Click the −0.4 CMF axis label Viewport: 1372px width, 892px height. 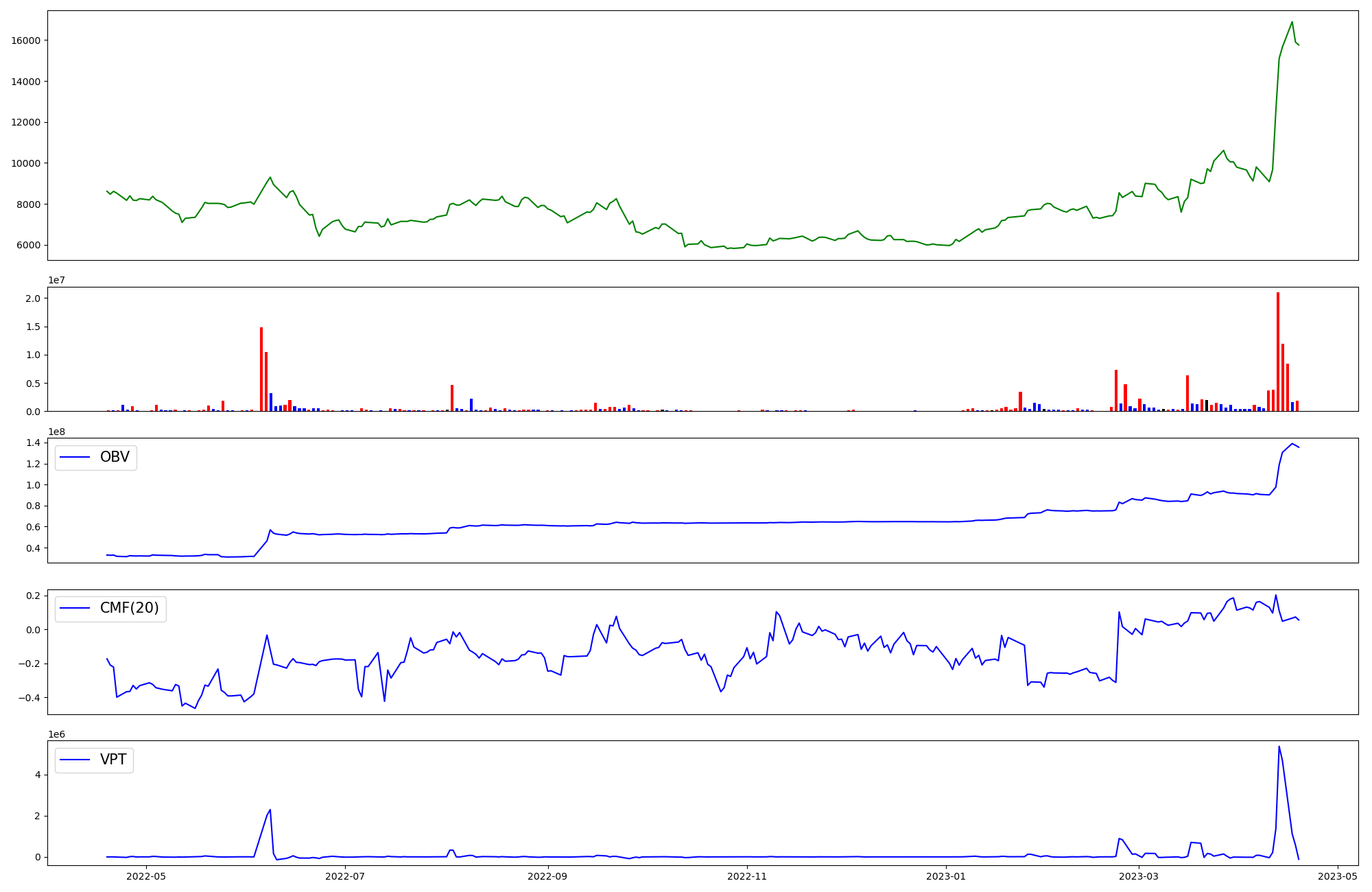tap(29, 698)
